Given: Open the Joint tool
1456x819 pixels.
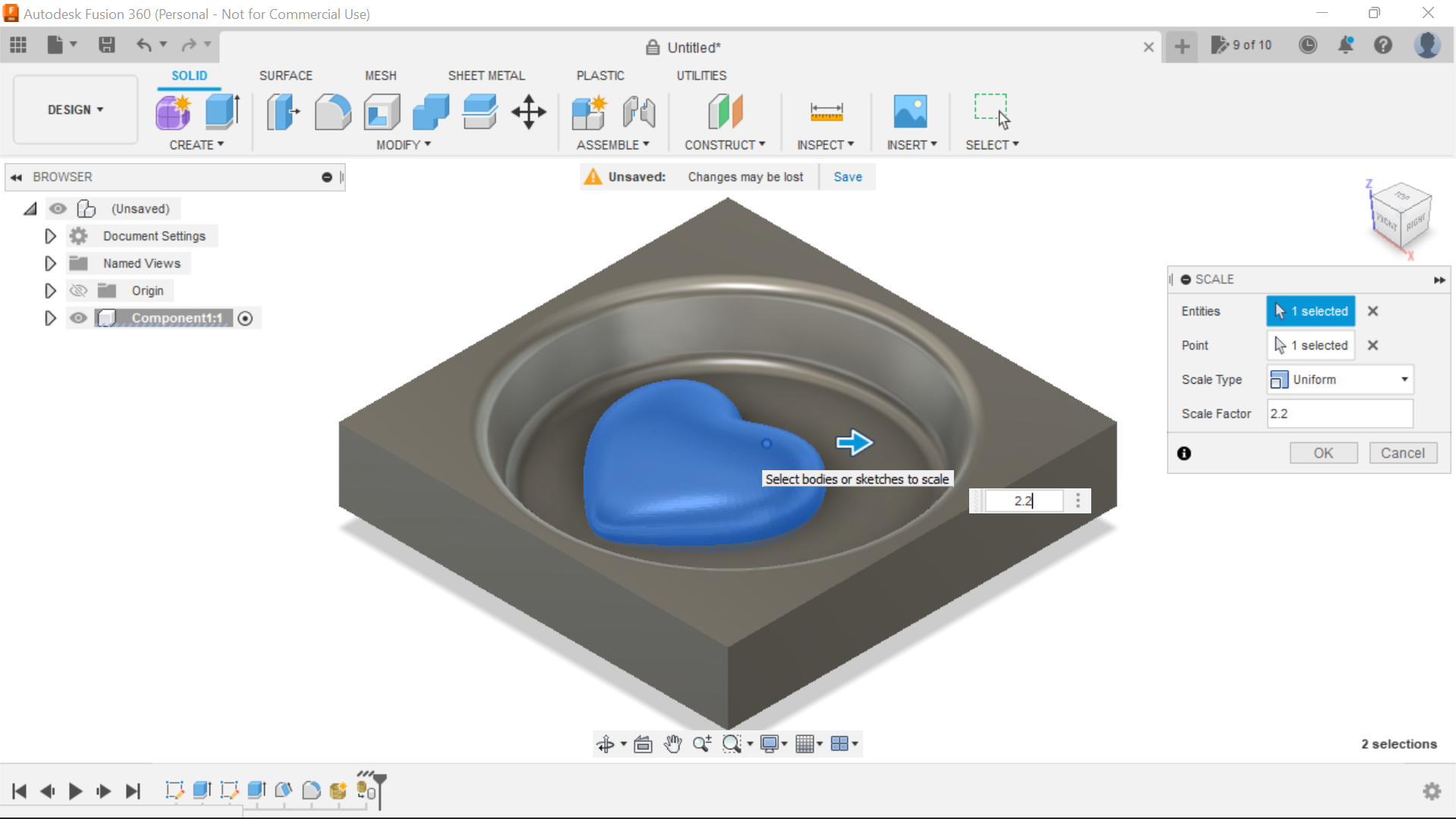Looking at the screenshot, I should pos(639,111).
